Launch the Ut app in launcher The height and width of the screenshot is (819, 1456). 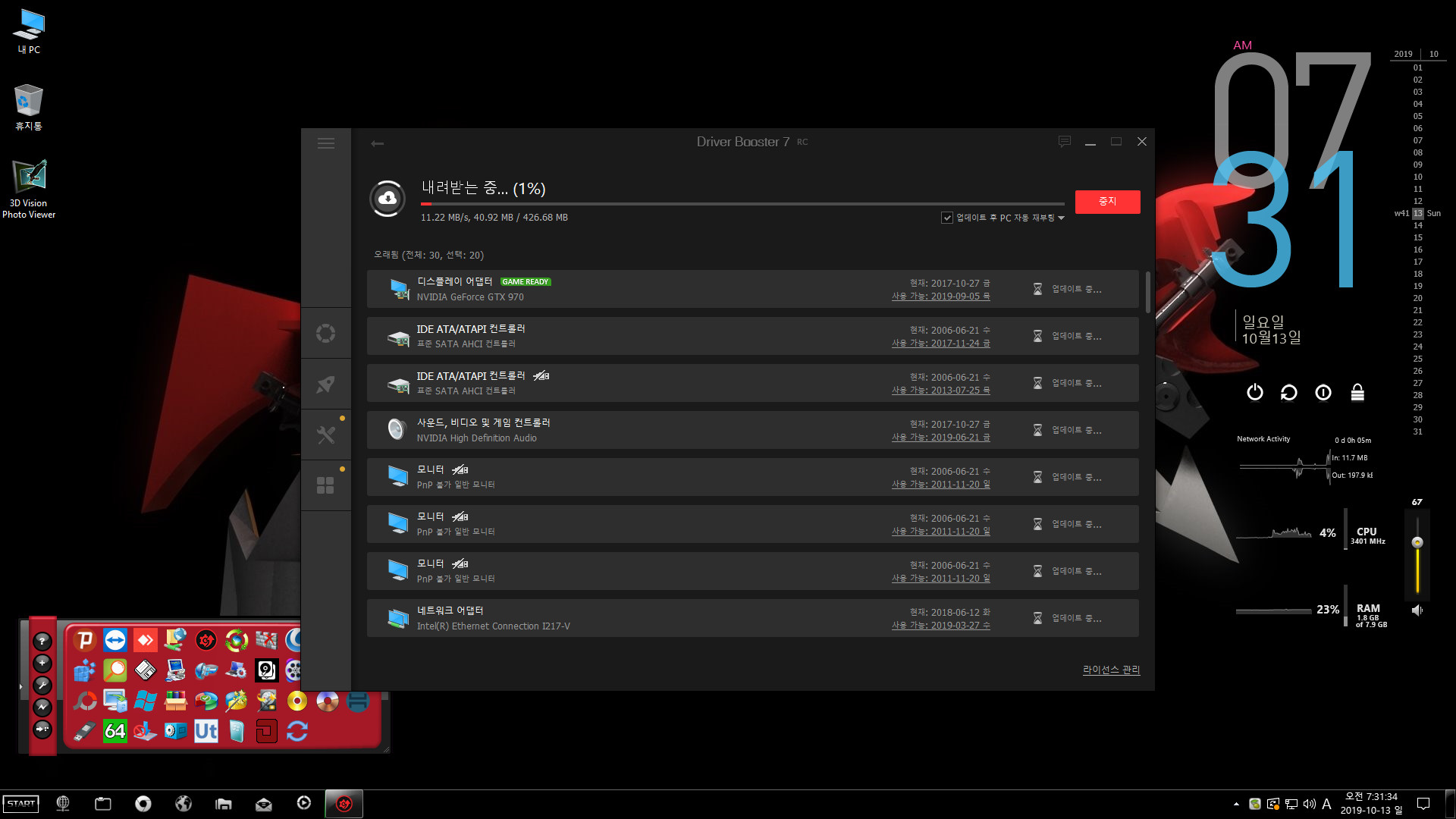coord(206,731)
